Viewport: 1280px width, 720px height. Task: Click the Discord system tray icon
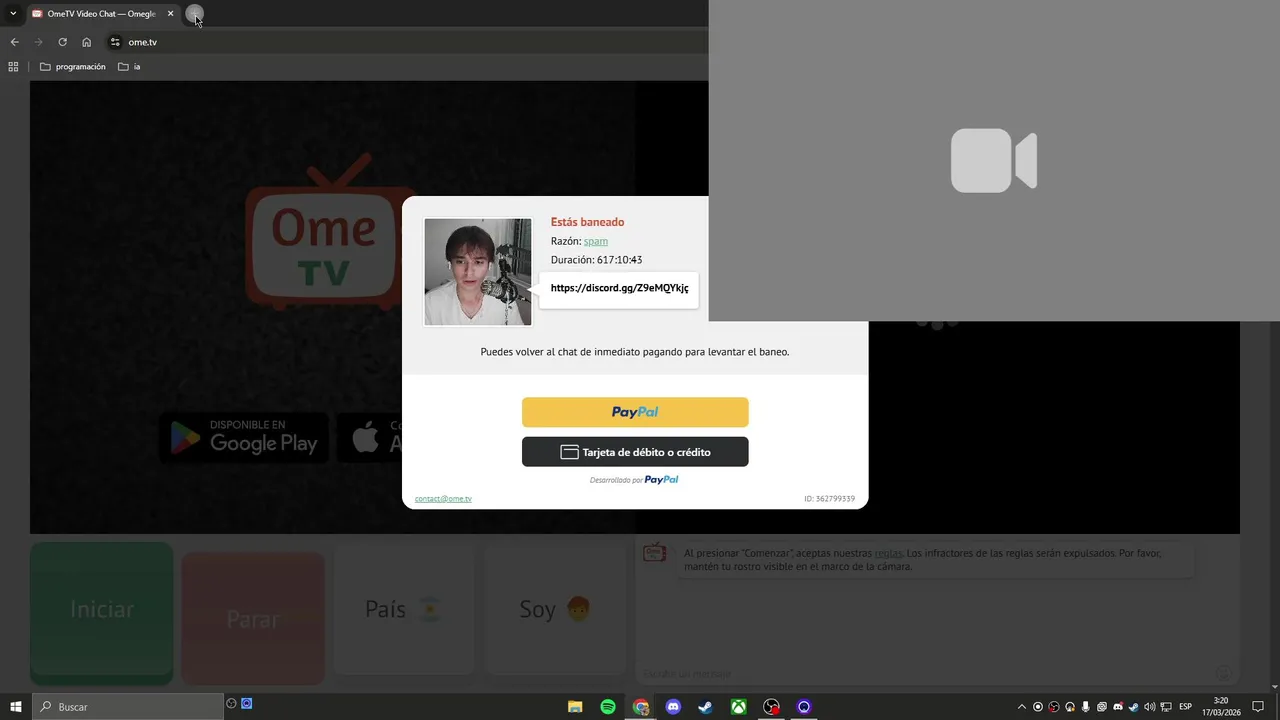(1118, 707)
